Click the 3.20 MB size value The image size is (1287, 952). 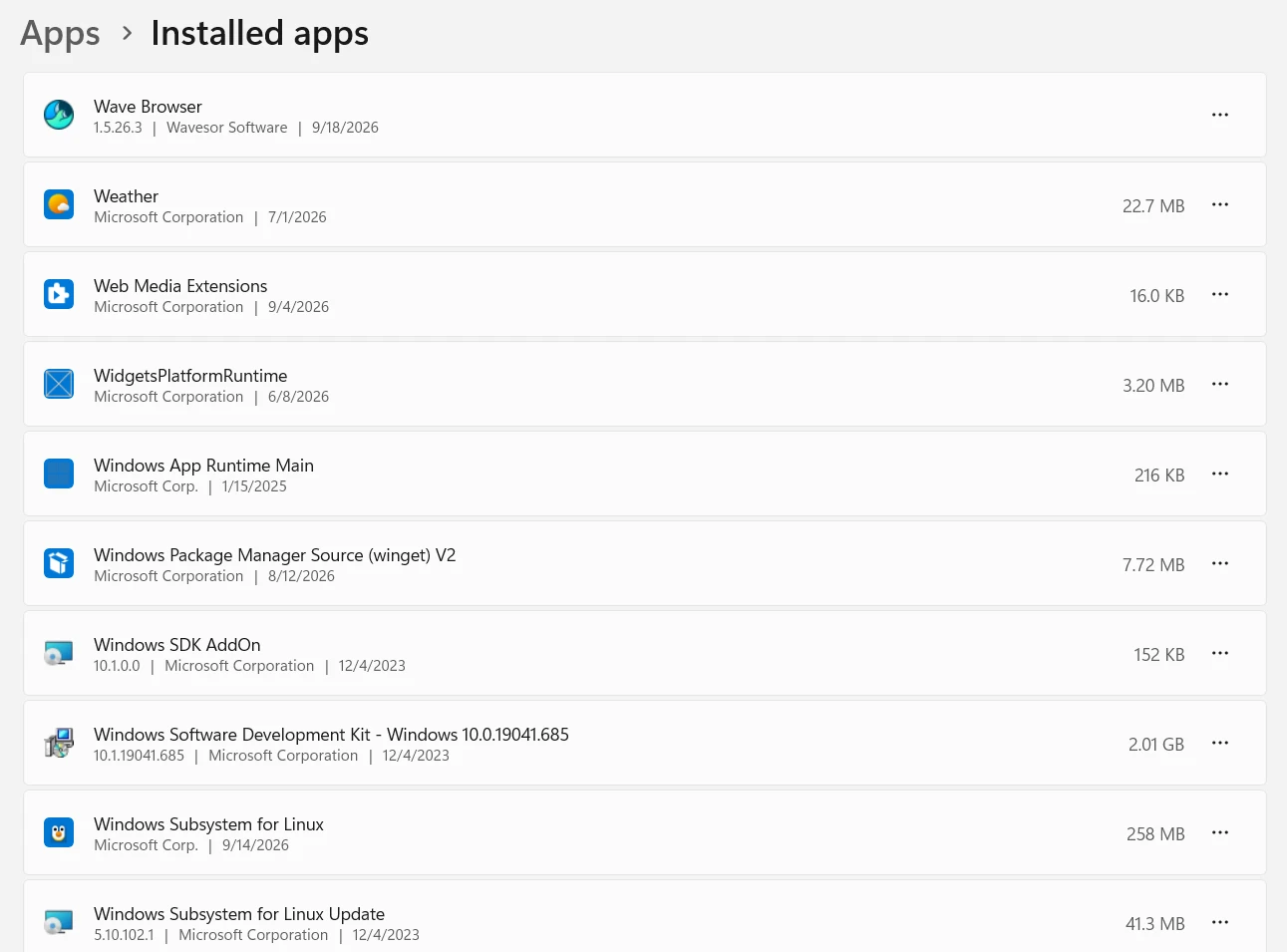click(x=1153, y=386)
